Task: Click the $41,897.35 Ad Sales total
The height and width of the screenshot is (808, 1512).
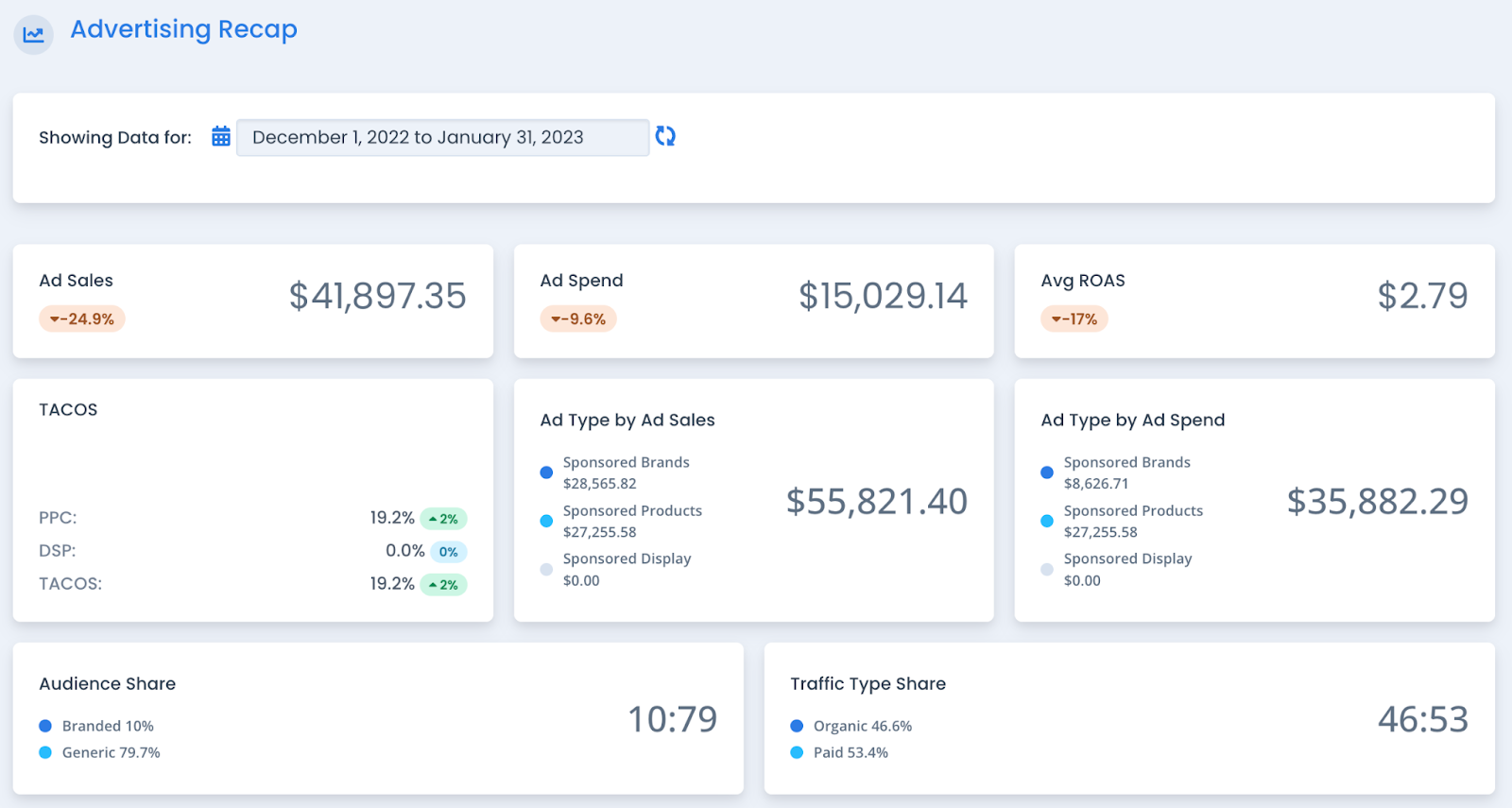Action: 377,296
